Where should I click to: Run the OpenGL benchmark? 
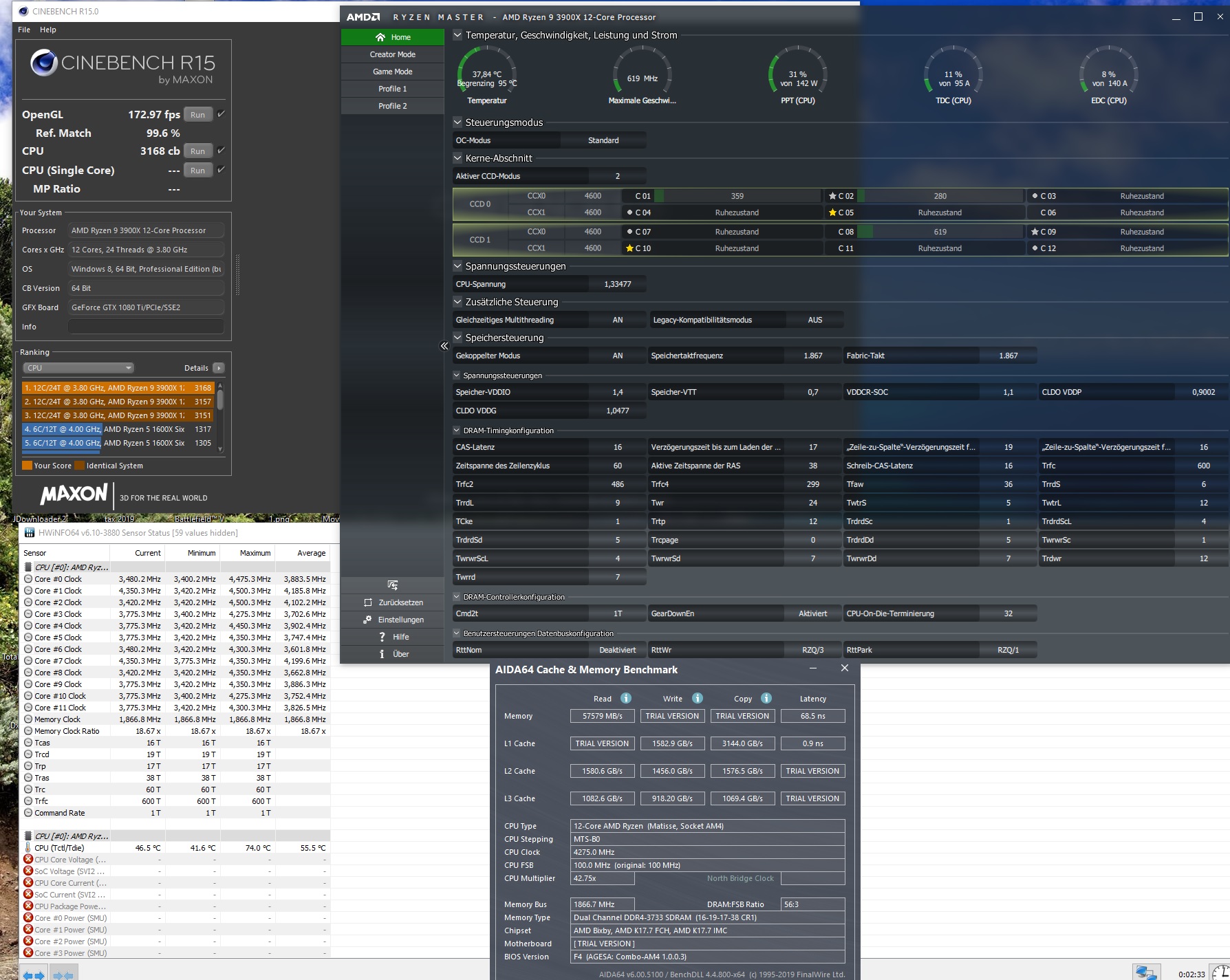198,115
